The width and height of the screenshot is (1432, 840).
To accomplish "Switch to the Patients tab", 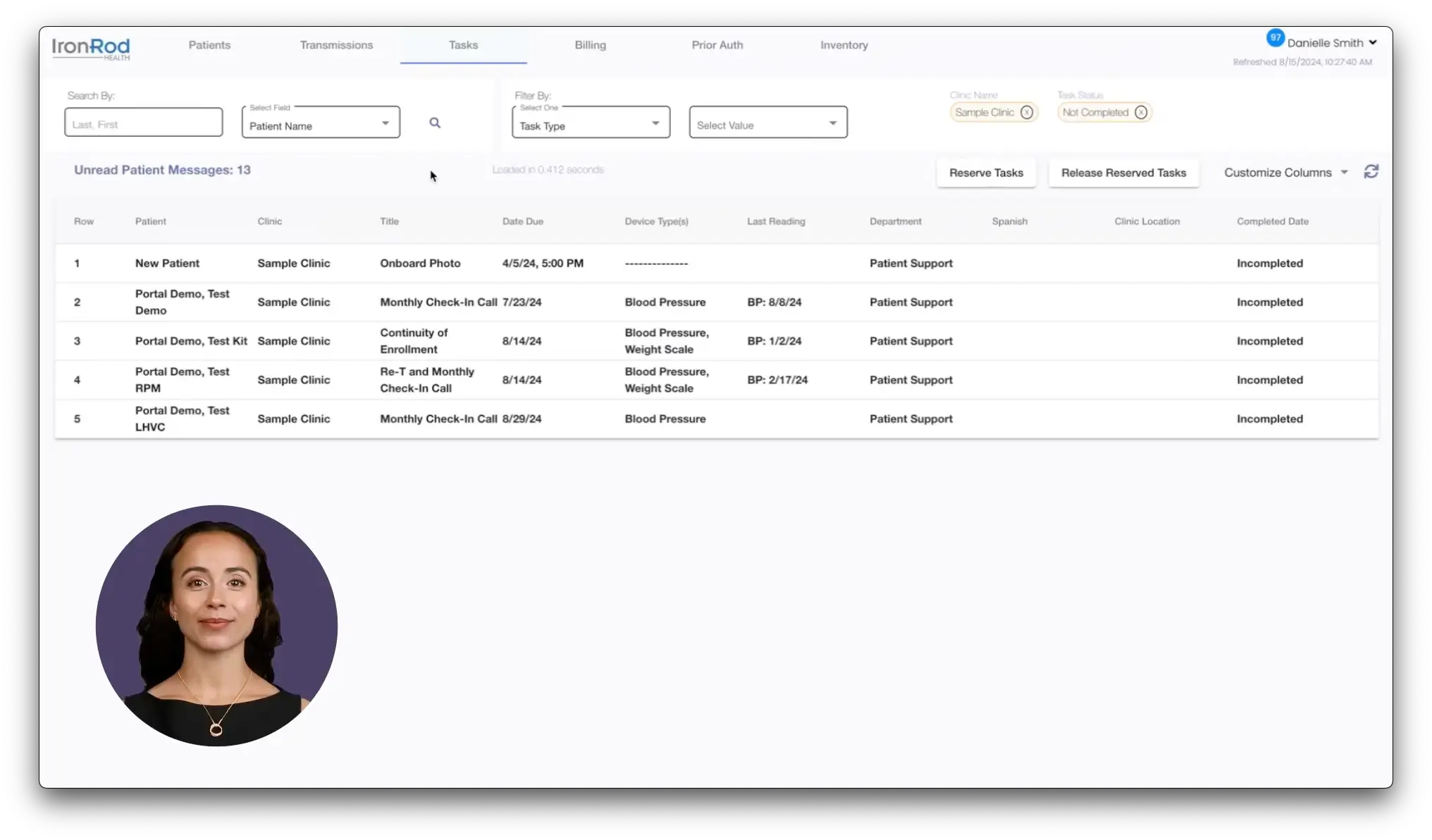I will pyautogui.click(x=209, y=45).
